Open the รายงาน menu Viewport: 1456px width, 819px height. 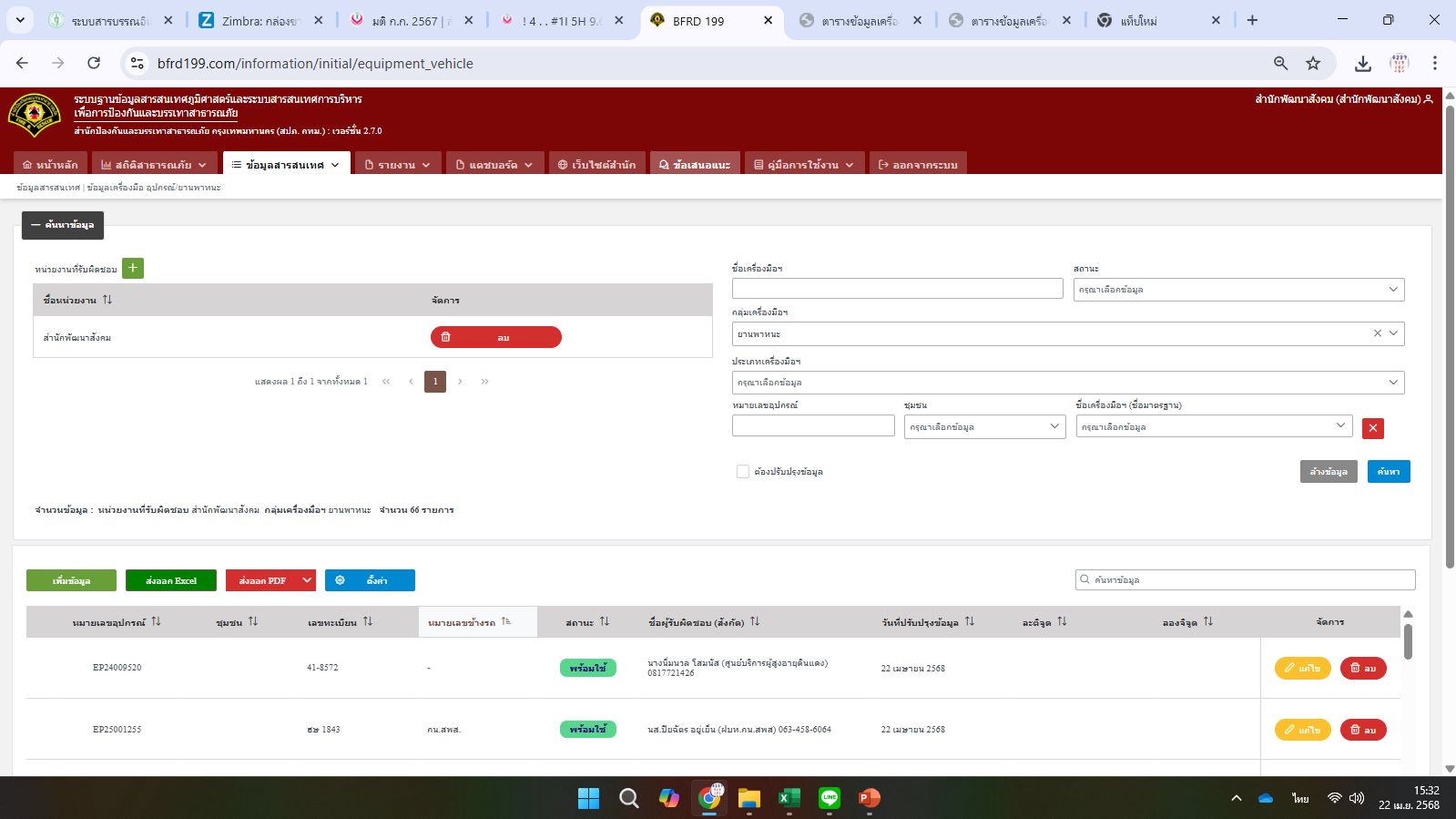point(396,165)
